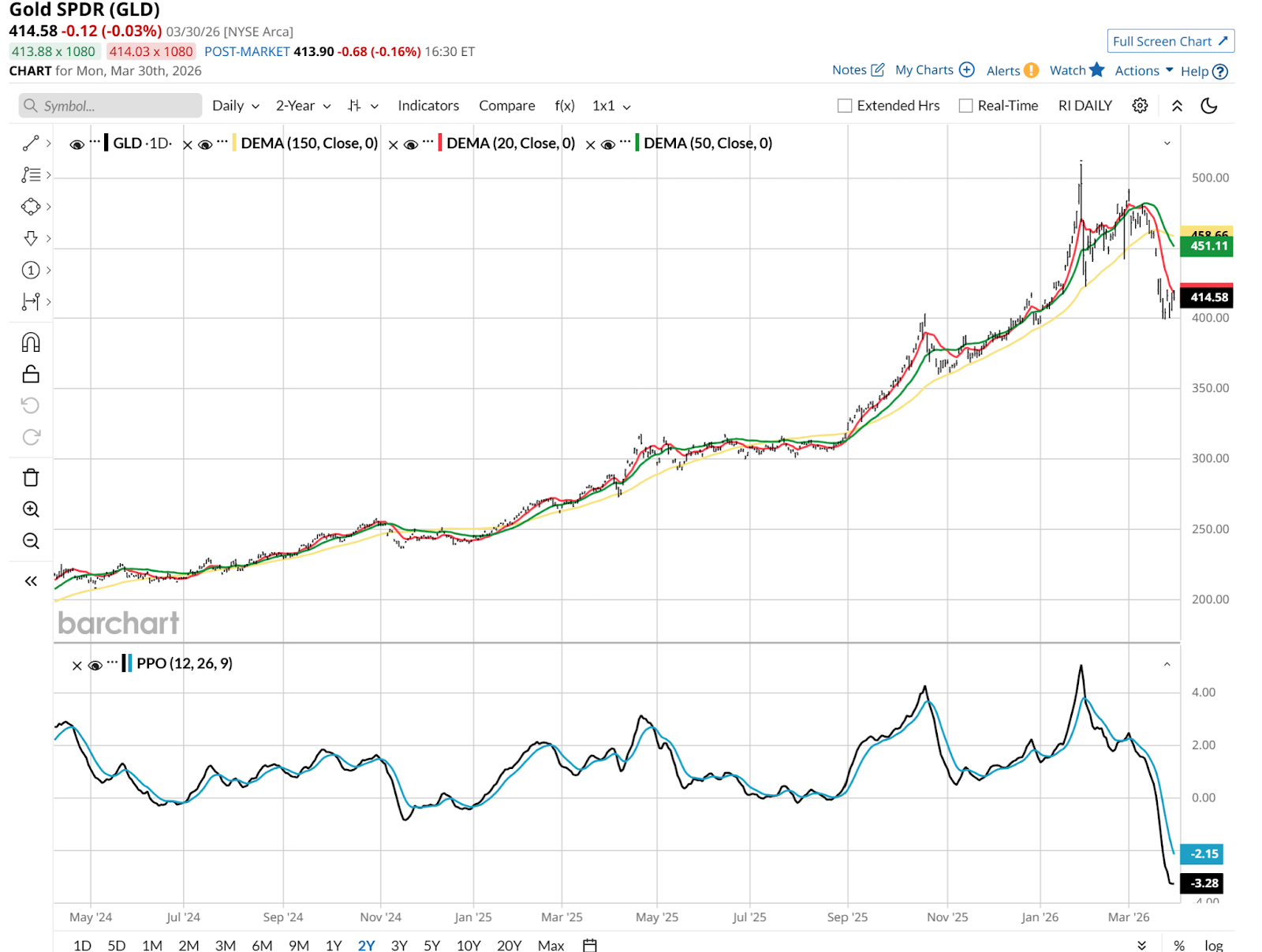The image size is (1262, 952).
Task: Open the Daily frequency dropdown
Action: (x=235, y=106)
